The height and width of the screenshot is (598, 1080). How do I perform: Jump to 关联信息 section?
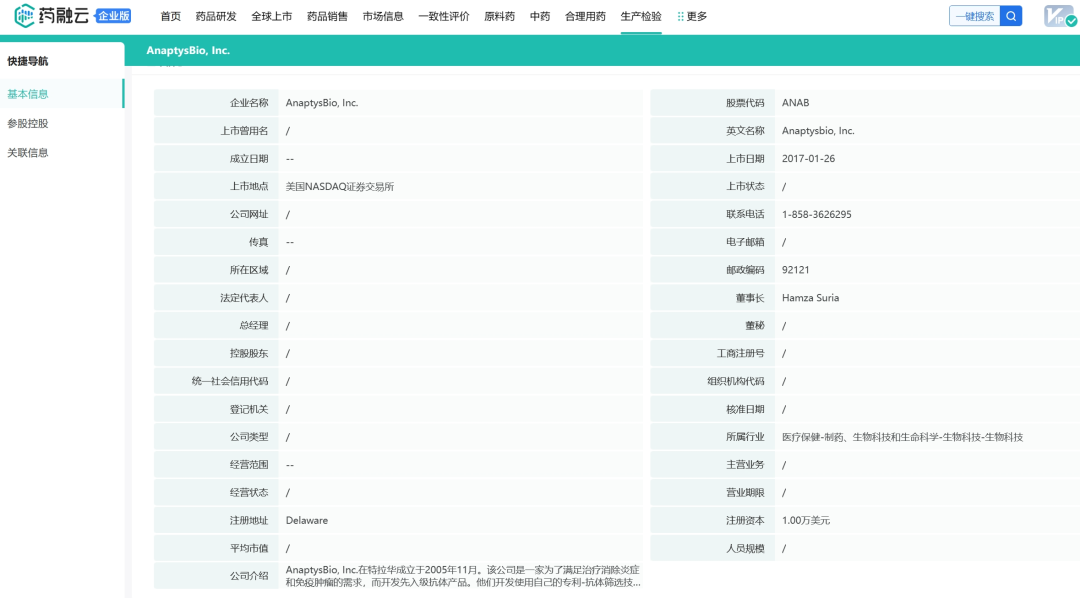[x=28, y=152]
